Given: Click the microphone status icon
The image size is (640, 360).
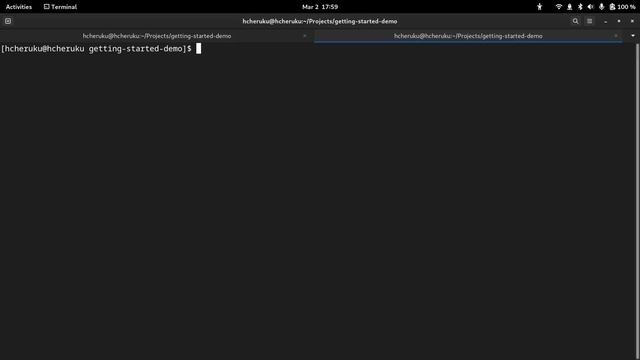Looking at the screenshot, I should 601,7.
